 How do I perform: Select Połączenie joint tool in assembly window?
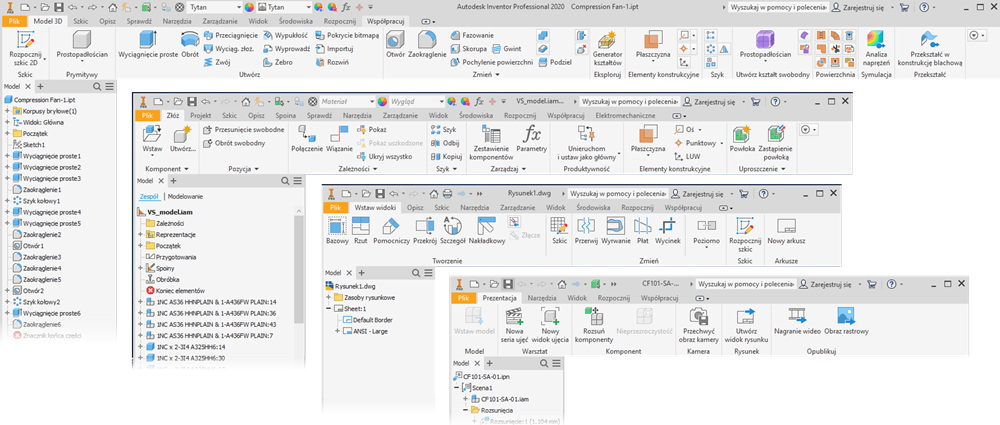[307, 140]
